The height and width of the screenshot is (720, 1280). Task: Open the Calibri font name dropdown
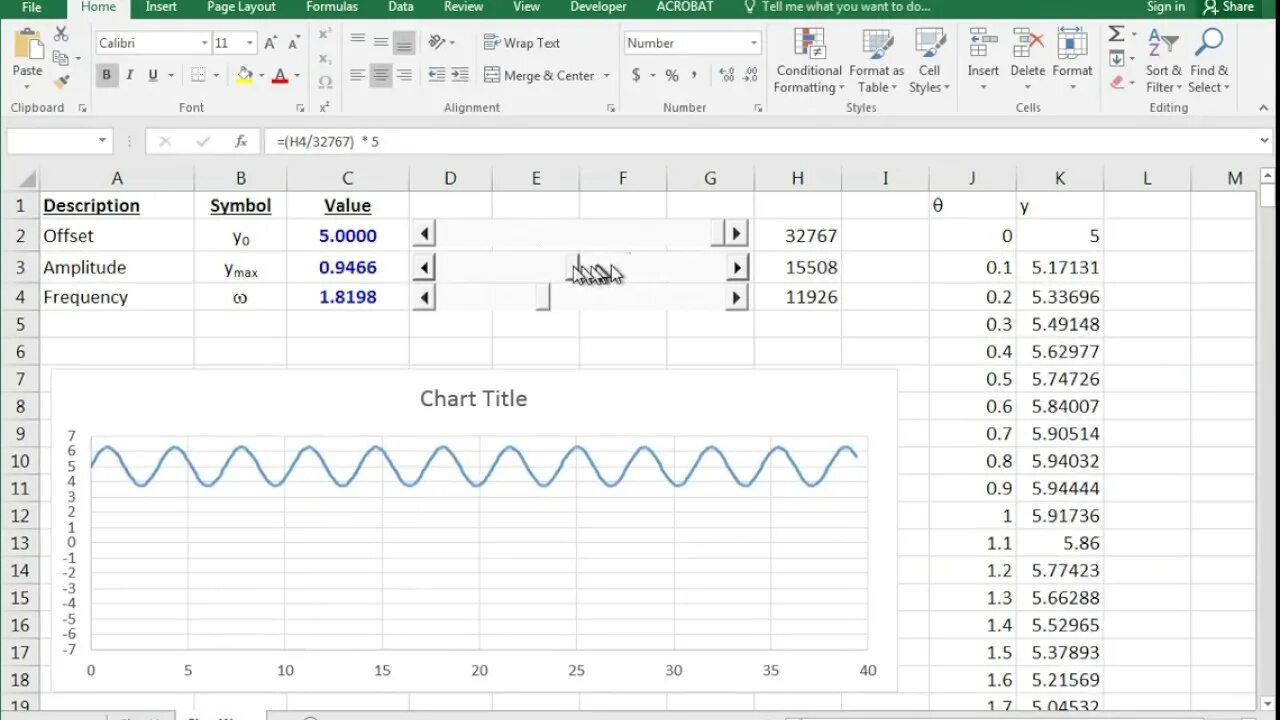click(x=204, y=43)
